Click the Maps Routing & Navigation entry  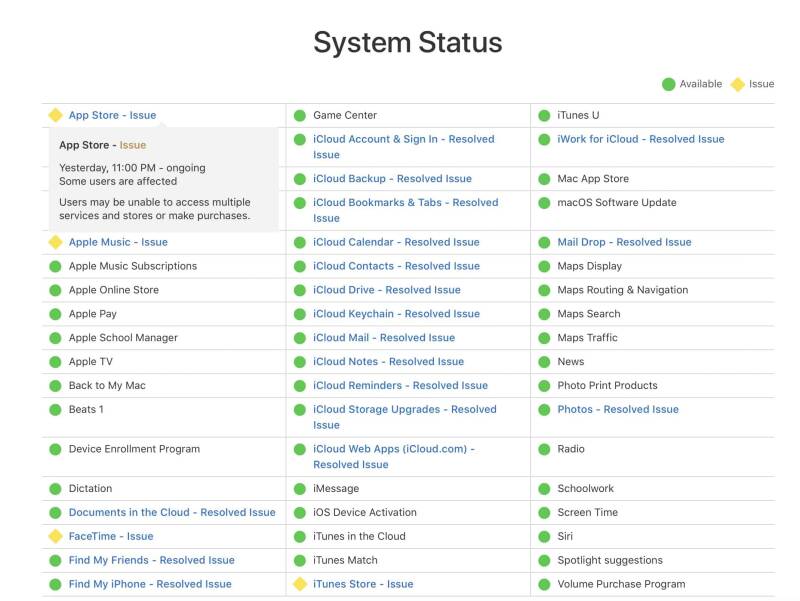point(623,290)
